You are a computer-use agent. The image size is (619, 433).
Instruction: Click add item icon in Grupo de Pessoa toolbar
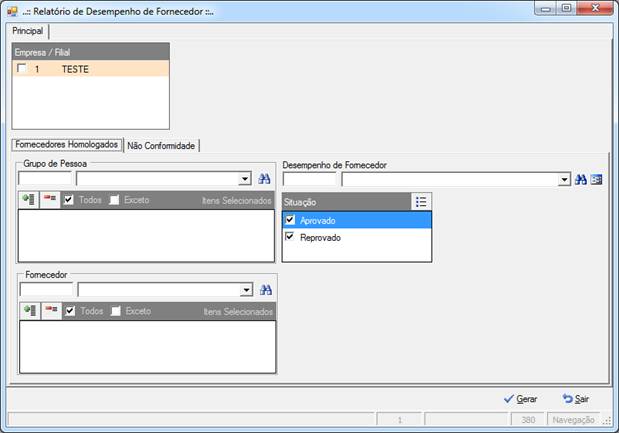point(29,200)
